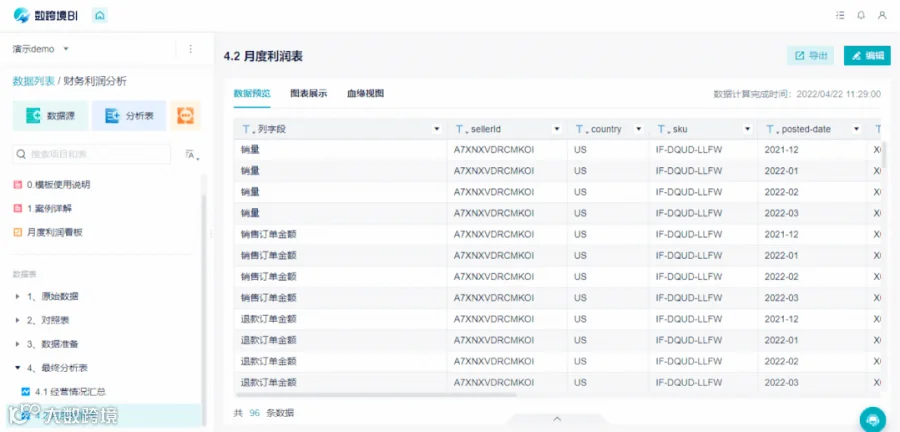The width and height of the screenshot is (900, 432).
Task: Click the horizontal table scrollbar
Action: [376, 394]
